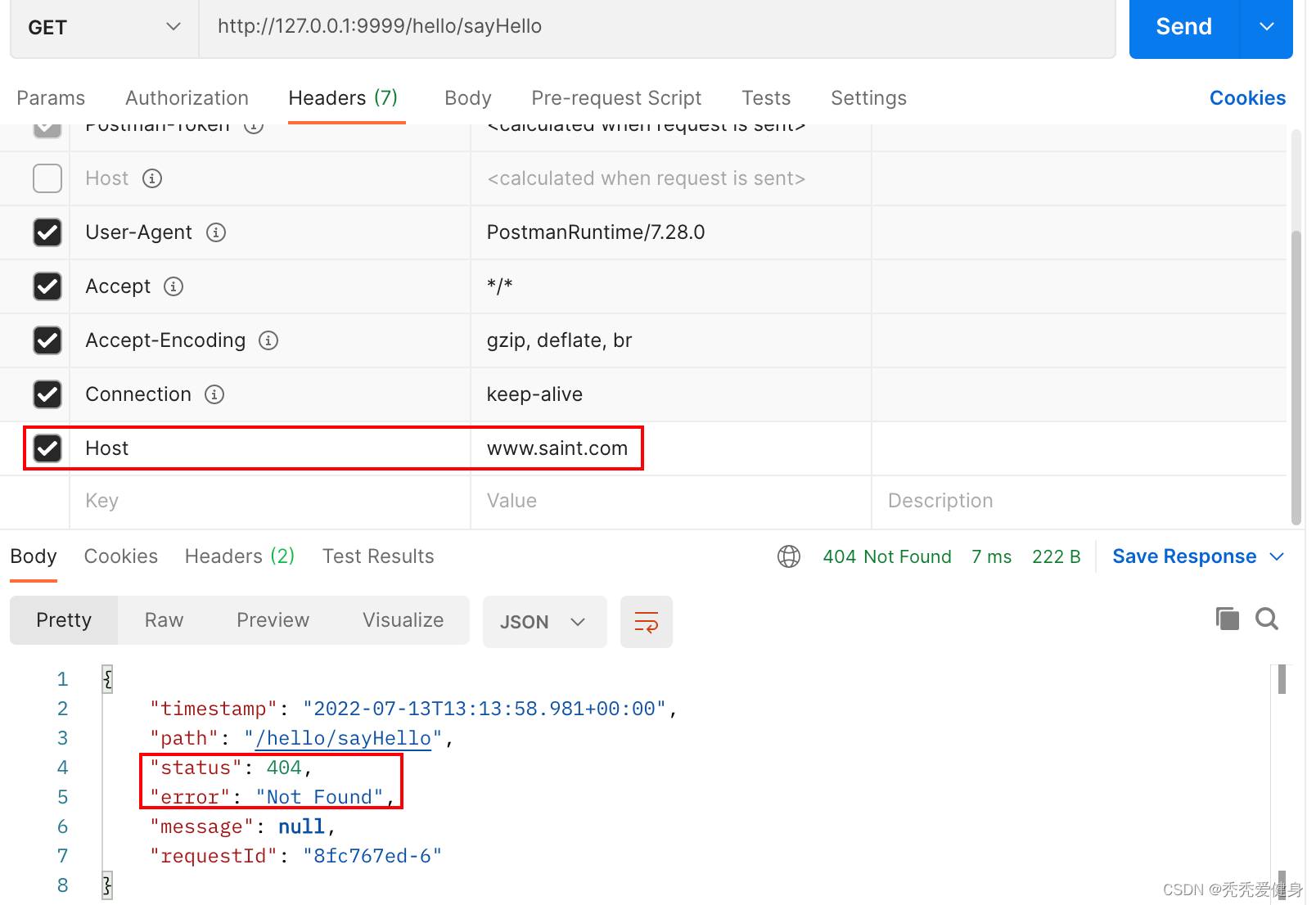Switch to the Test Results tab
1316x905 pixels.
[378, 556]
